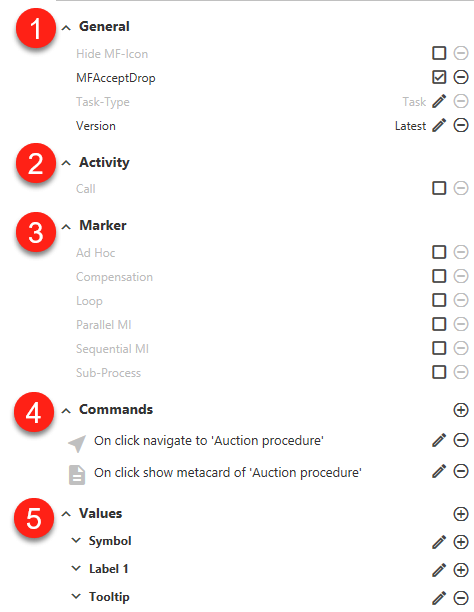Edit the navigate to 'Auction procedure' command
Viewport: 474px width, 612px height.
[439, 440]
